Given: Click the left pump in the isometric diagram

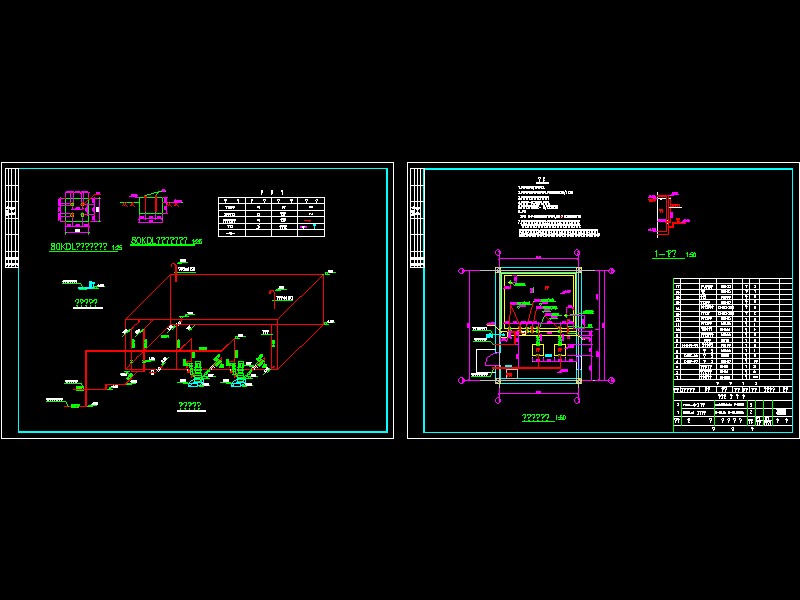Looking at the screenshot, I should pos(195,373).
